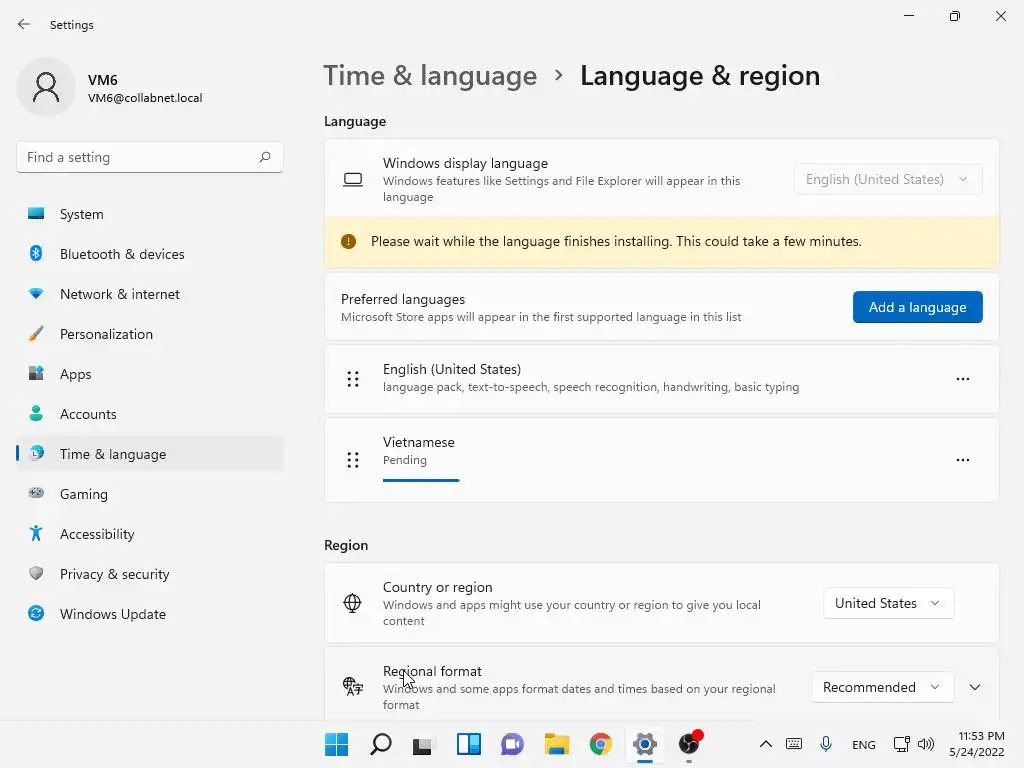Open Privacy & security settings
This screenshot has width=1024, height=768.
[x=150, y=574]
